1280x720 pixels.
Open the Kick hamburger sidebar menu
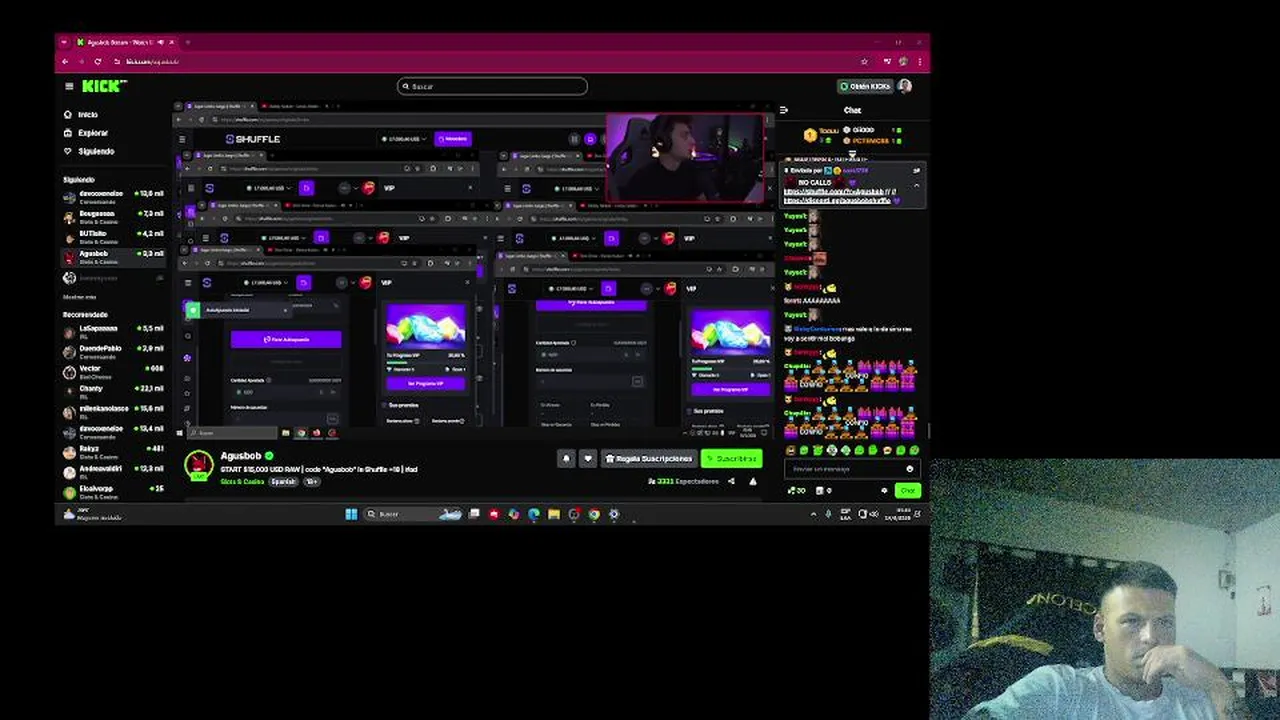(x=69, y=86)
